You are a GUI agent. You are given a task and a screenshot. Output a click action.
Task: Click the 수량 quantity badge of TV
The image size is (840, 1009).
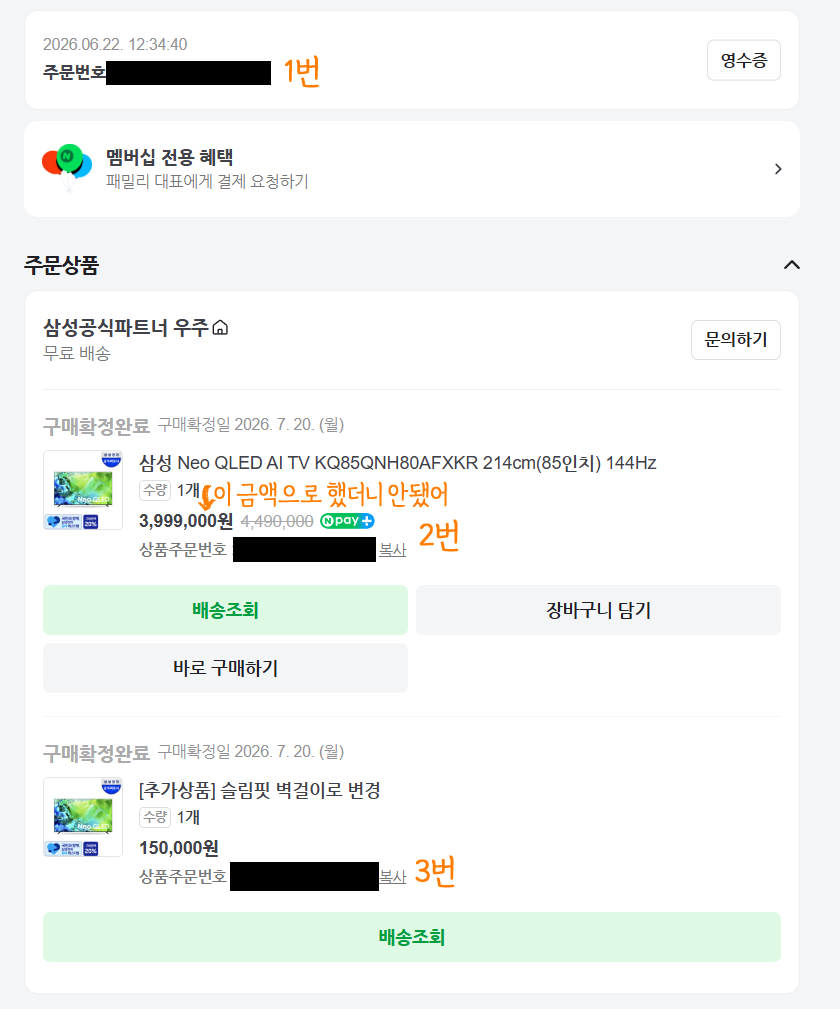pyautogui.click(x=155, y=490)
